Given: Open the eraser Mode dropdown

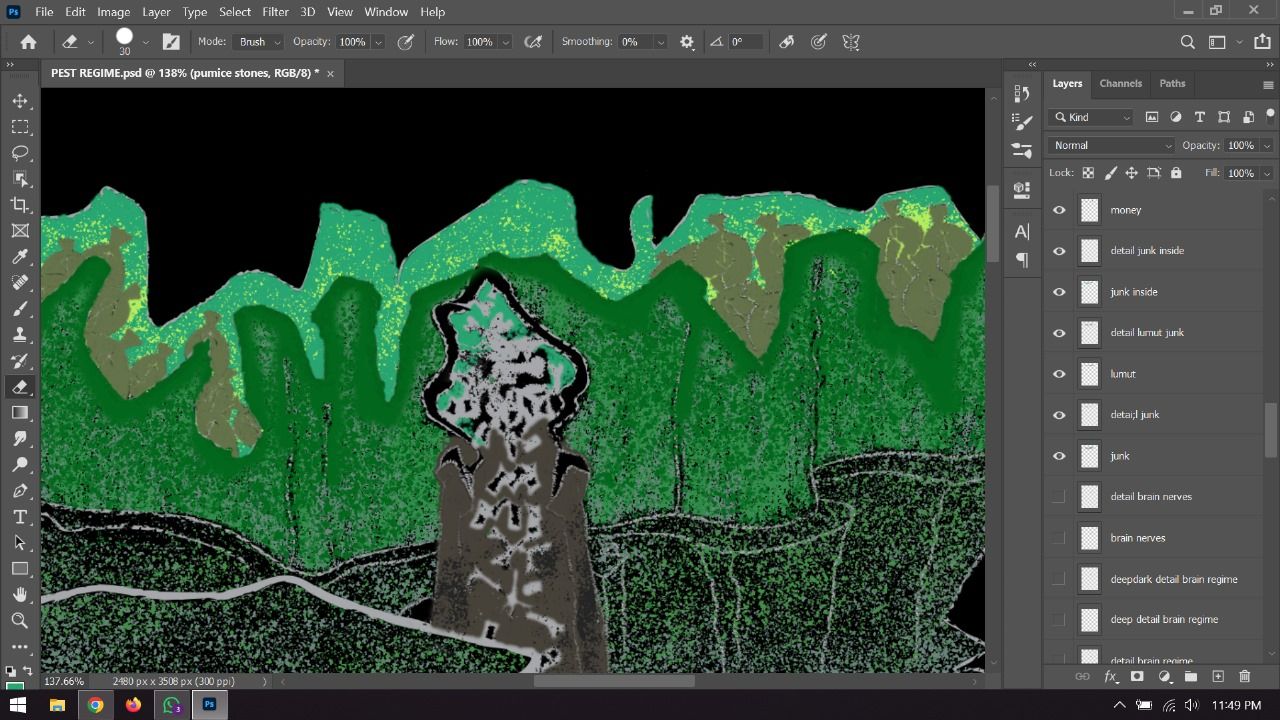Looking at the screenshot, I should (260, 42).
